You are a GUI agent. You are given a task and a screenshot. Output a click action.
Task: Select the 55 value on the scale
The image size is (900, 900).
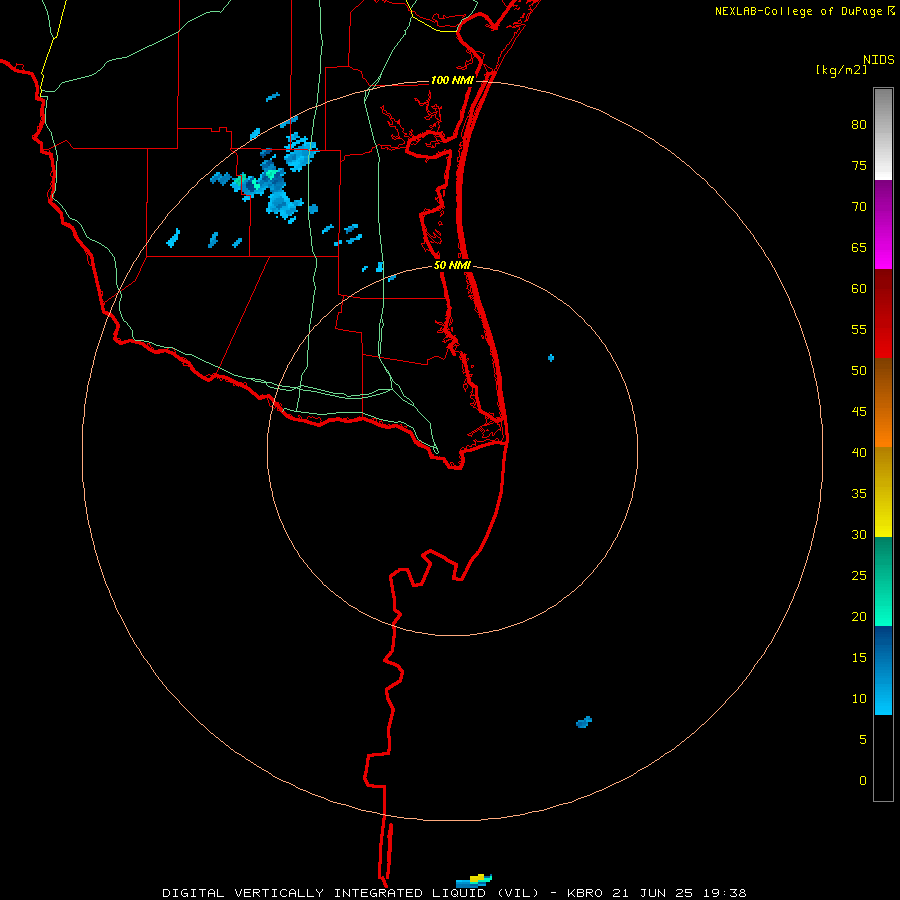(x=859, y=329)
